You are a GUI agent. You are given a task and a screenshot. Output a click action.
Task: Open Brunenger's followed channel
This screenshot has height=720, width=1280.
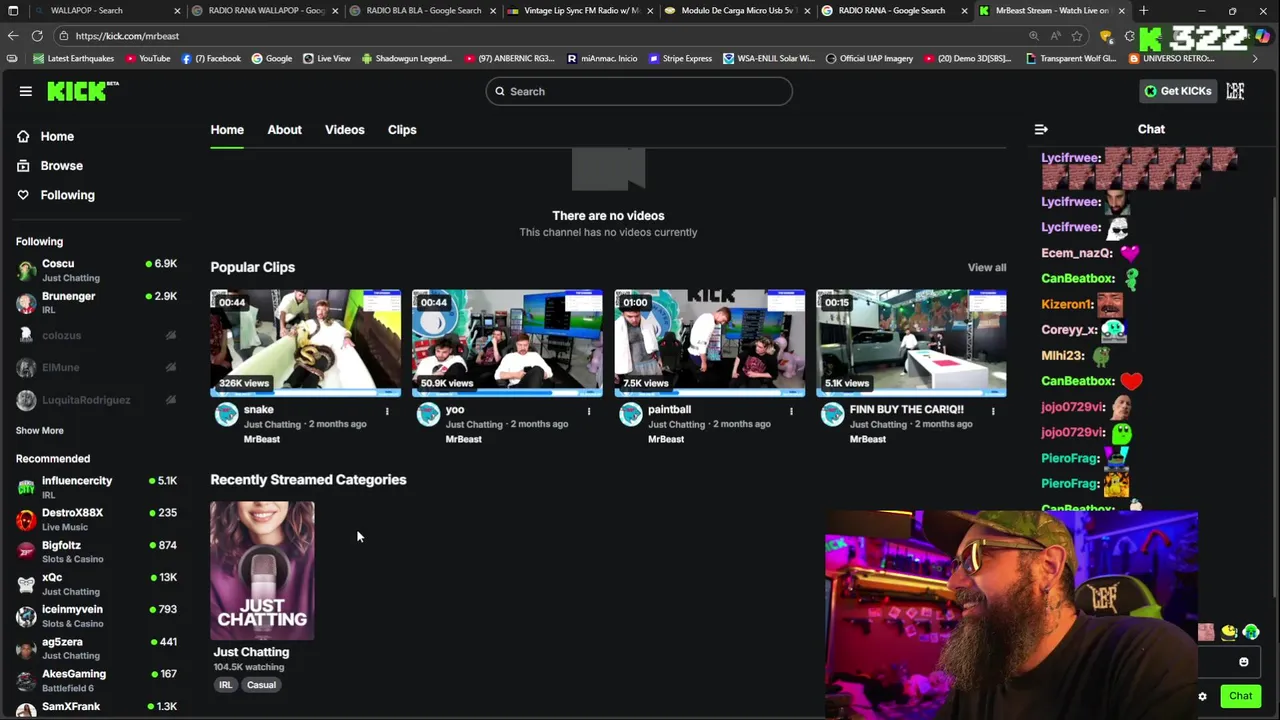tap(96, 303)
